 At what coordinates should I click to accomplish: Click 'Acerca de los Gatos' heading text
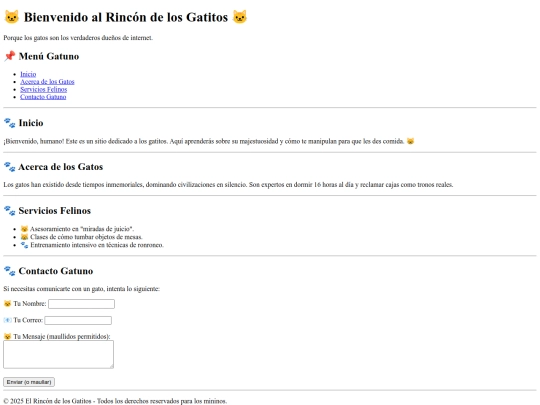click(x=61, y=167)
